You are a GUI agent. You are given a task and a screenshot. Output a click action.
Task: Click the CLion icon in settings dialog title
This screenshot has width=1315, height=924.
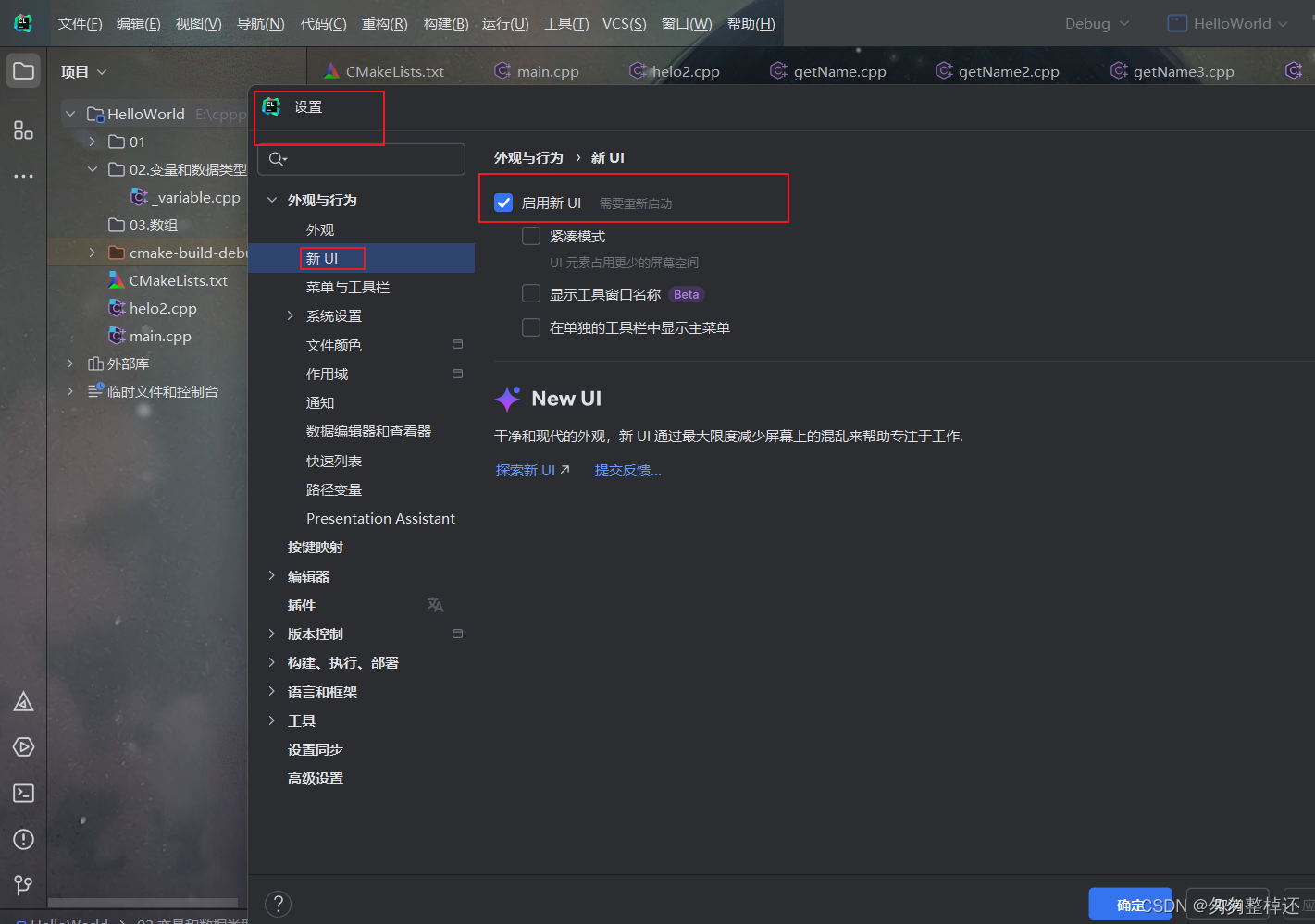(271, 106)
